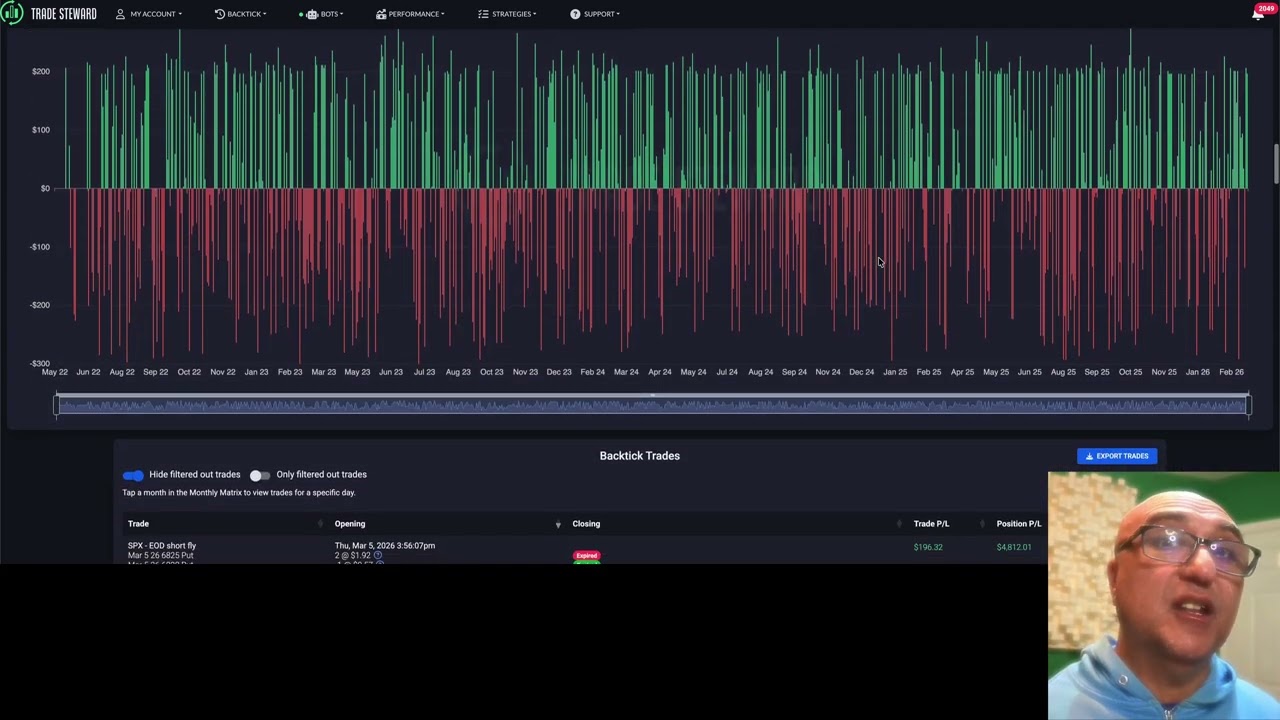
Task: Click the $0 y-axis label
Action: point(45,188)
